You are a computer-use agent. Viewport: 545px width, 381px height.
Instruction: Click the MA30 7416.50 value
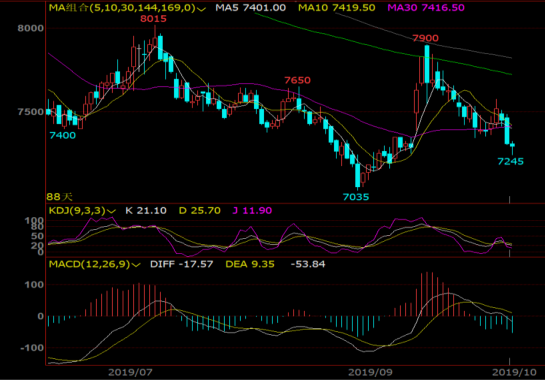click(426, 8)
